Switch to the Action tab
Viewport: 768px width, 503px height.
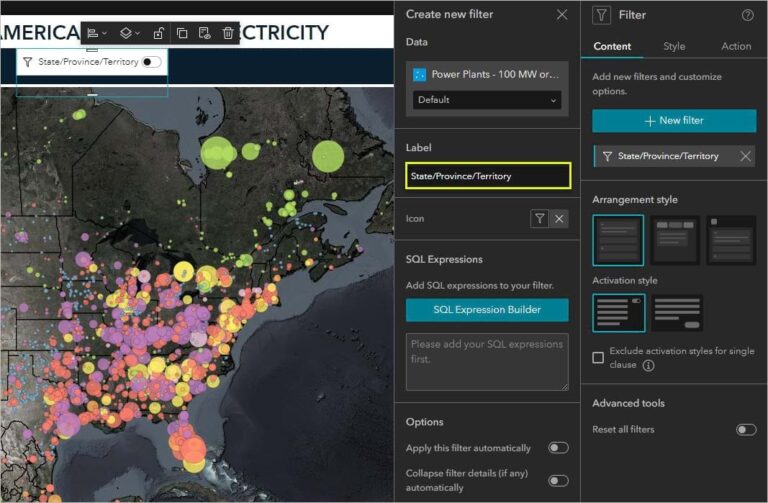pos(736,47)
